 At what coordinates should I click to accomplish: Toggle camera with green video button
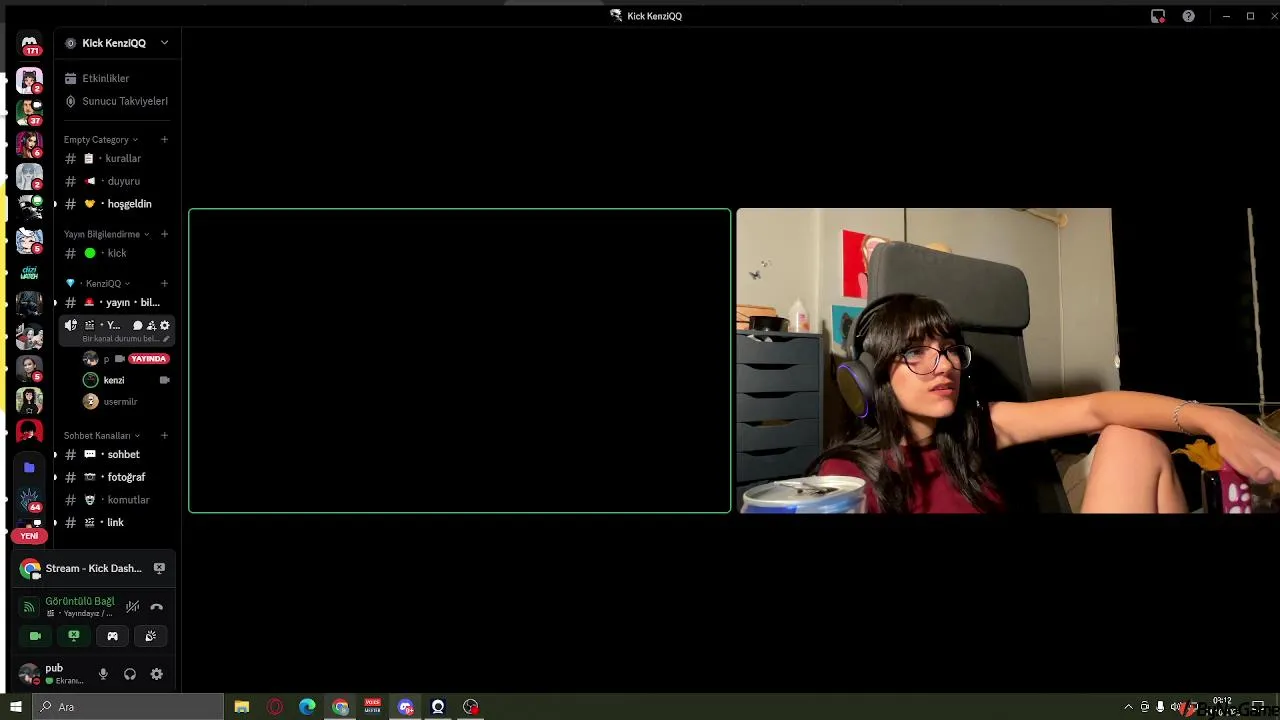point(35,636)
